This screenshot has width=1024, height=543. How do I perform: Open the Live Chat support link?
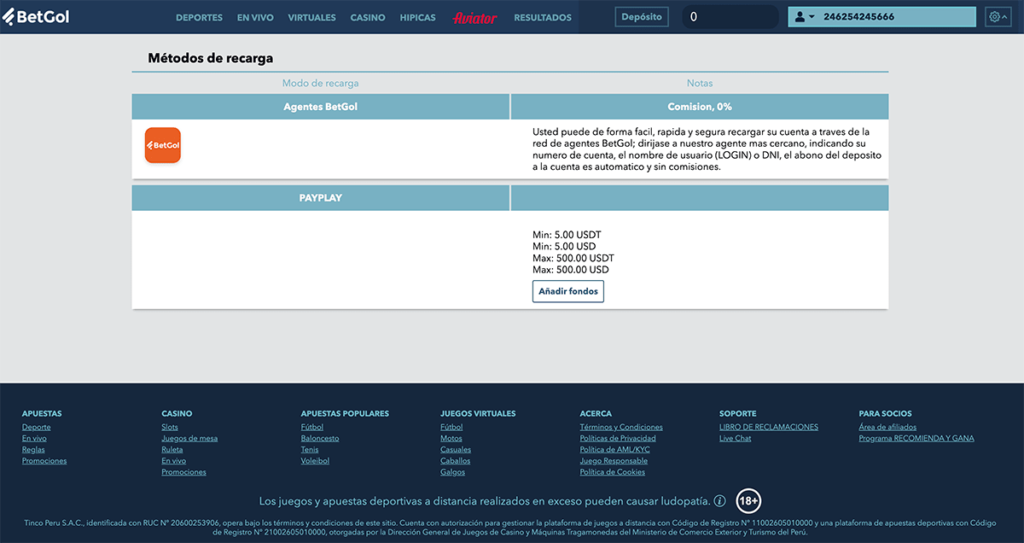[x=735, y=438]
